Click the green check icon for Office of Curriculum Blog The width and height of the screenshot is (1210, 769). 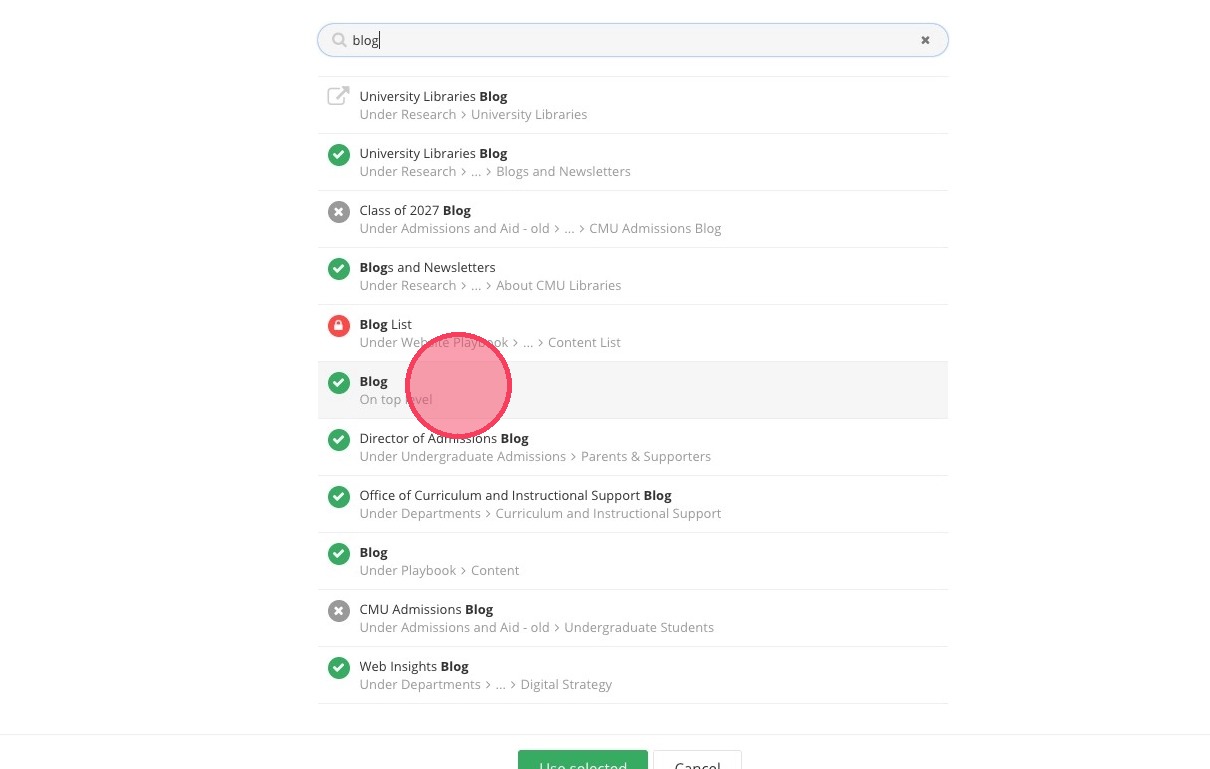point(339,497)
